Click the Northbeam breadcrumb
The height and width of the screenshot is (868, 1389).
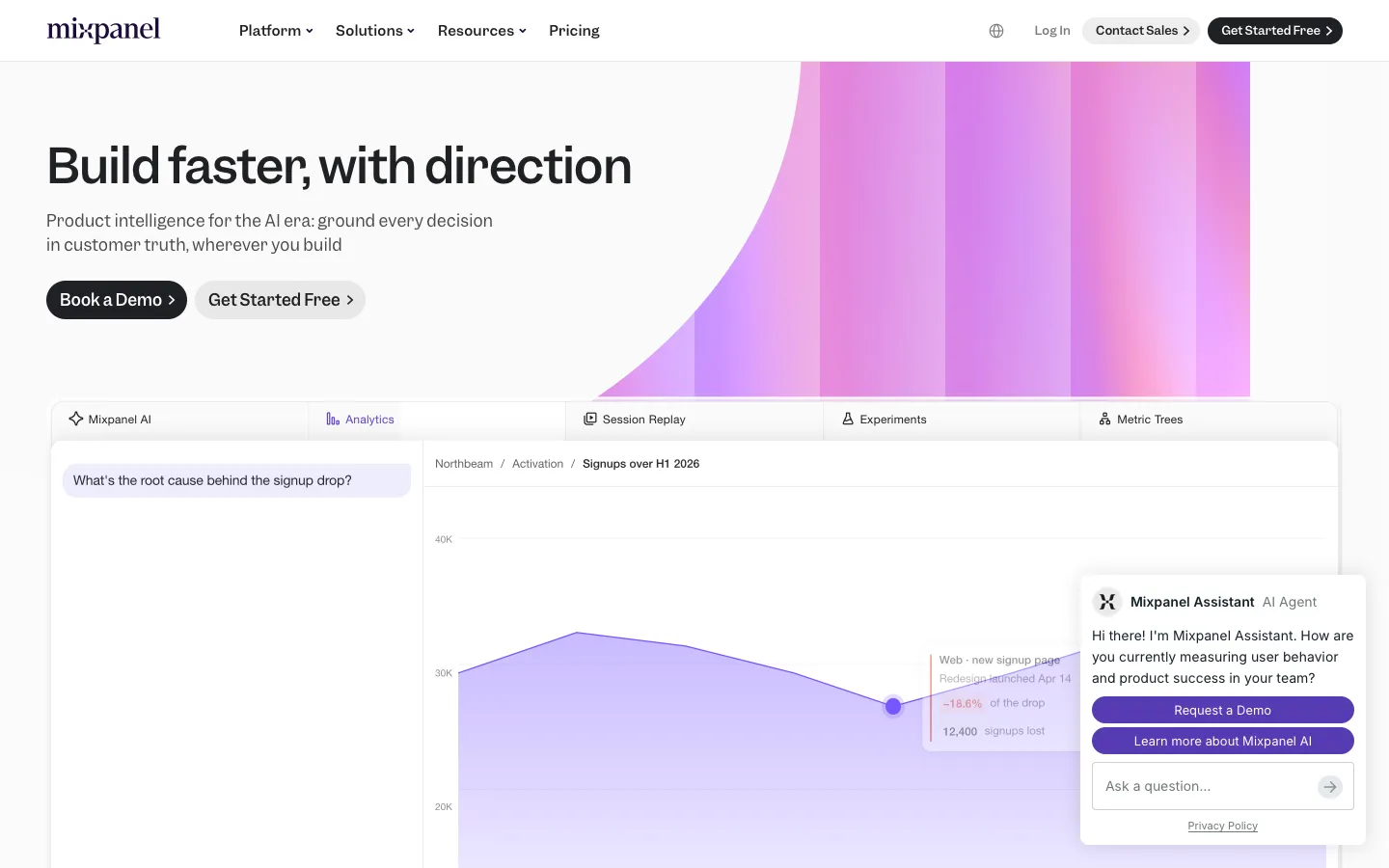coord(464,464)
